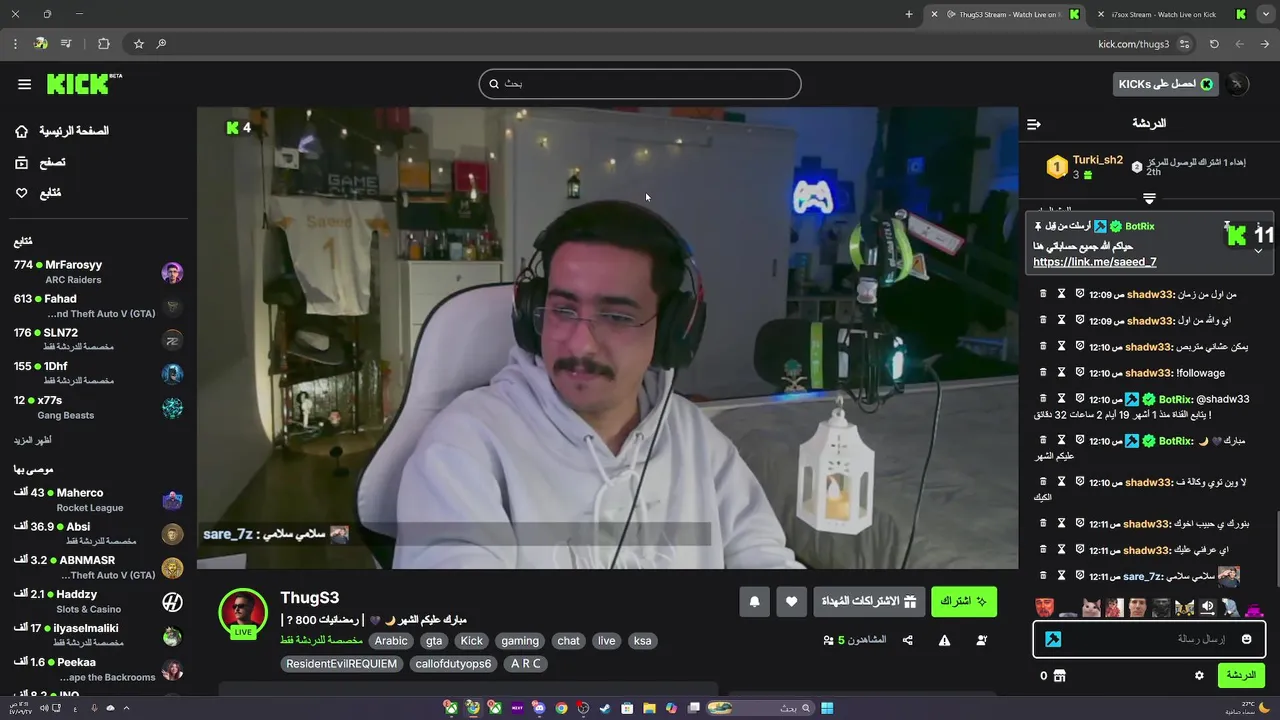Click the chat message input field
This screenshot has height=720, width=1280.
coord(1149,639)
